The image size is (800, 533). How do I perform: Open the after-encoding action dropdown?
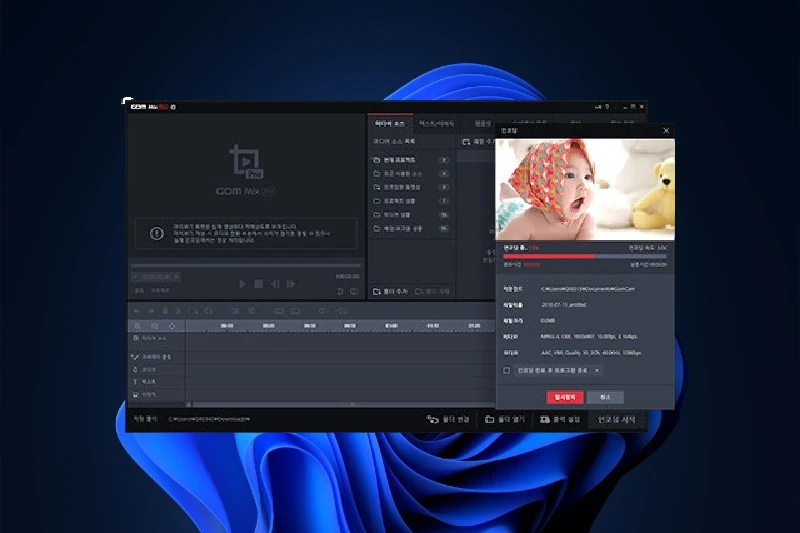point(597,370)
